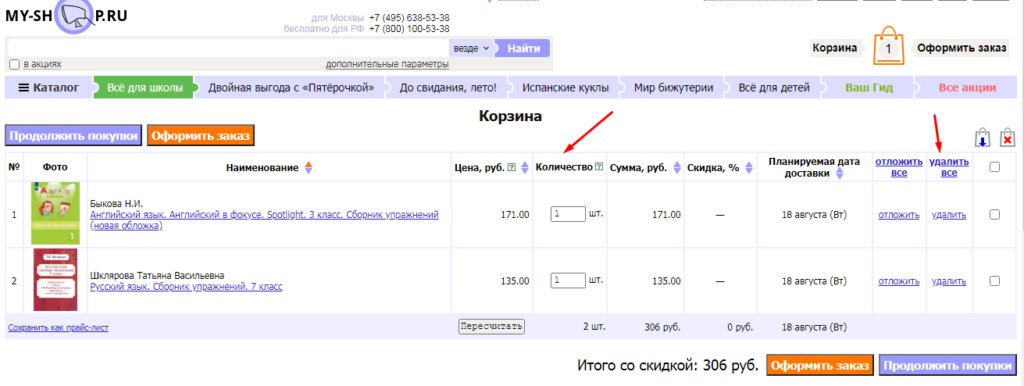Open the 'Ваш Гид' tab
This screenshot has width=1024, height=386.
click(x=869, y=88)
